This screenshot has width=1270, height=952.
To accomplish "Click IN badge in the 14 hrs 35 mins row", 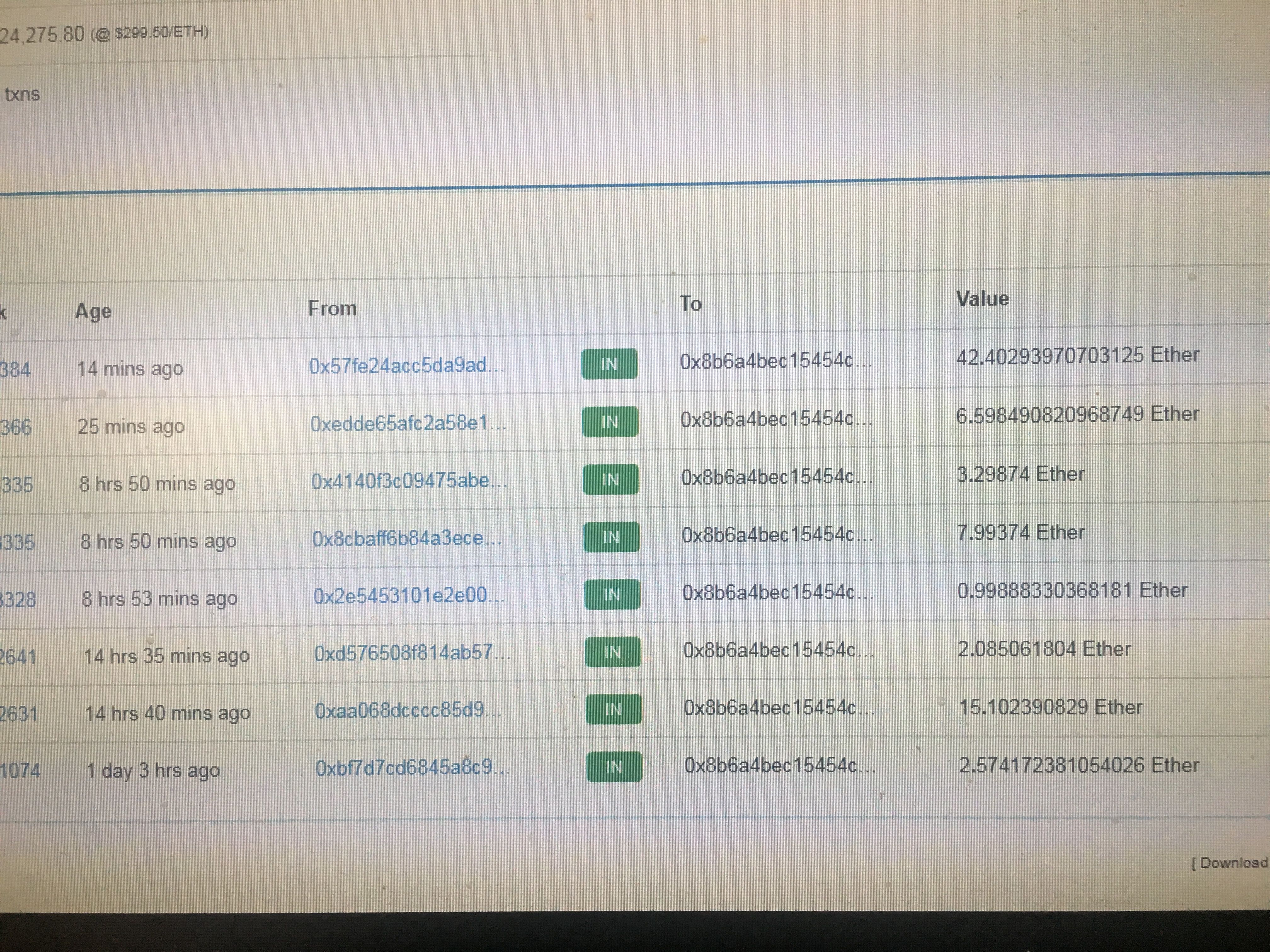I will pyautogui.click(x=613, y=652).
